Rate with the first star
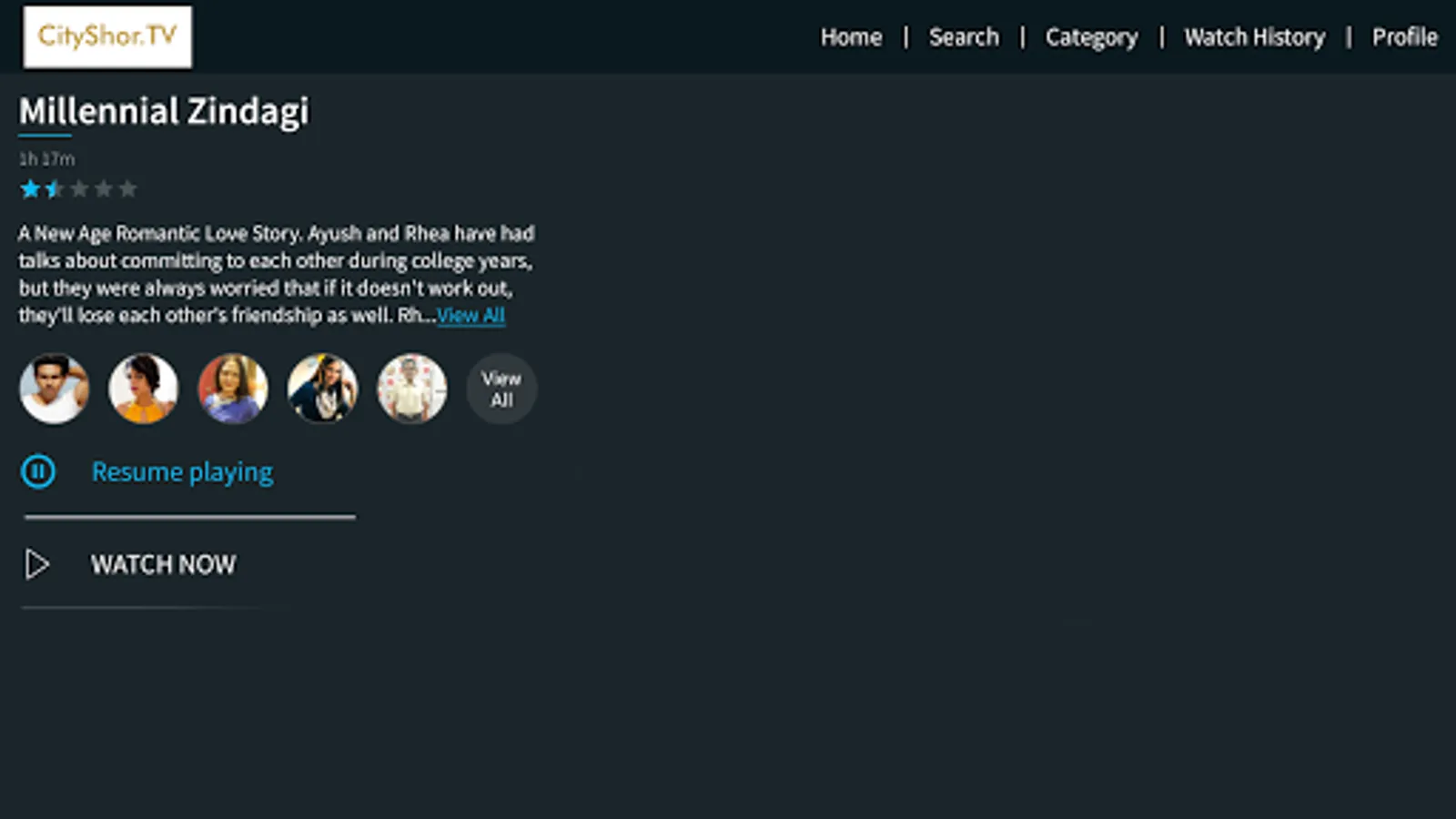This screenshot has height=819, width=1456. 29,188
